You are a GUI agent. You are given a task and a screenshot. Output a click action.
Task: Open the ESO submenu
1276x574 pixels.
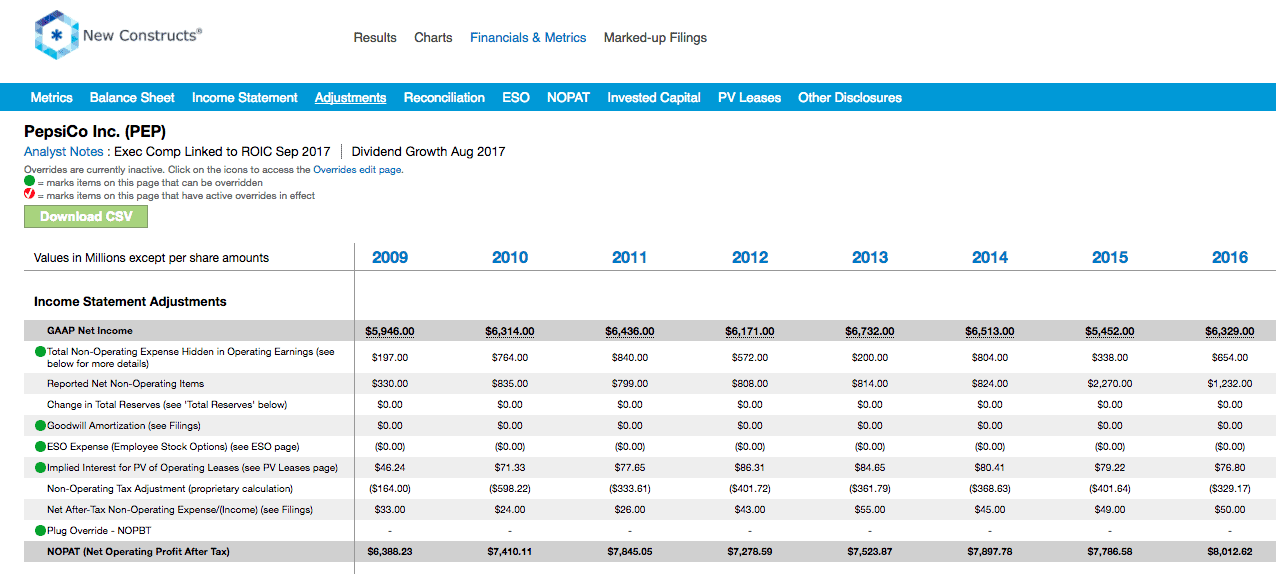tap(516, 97)
